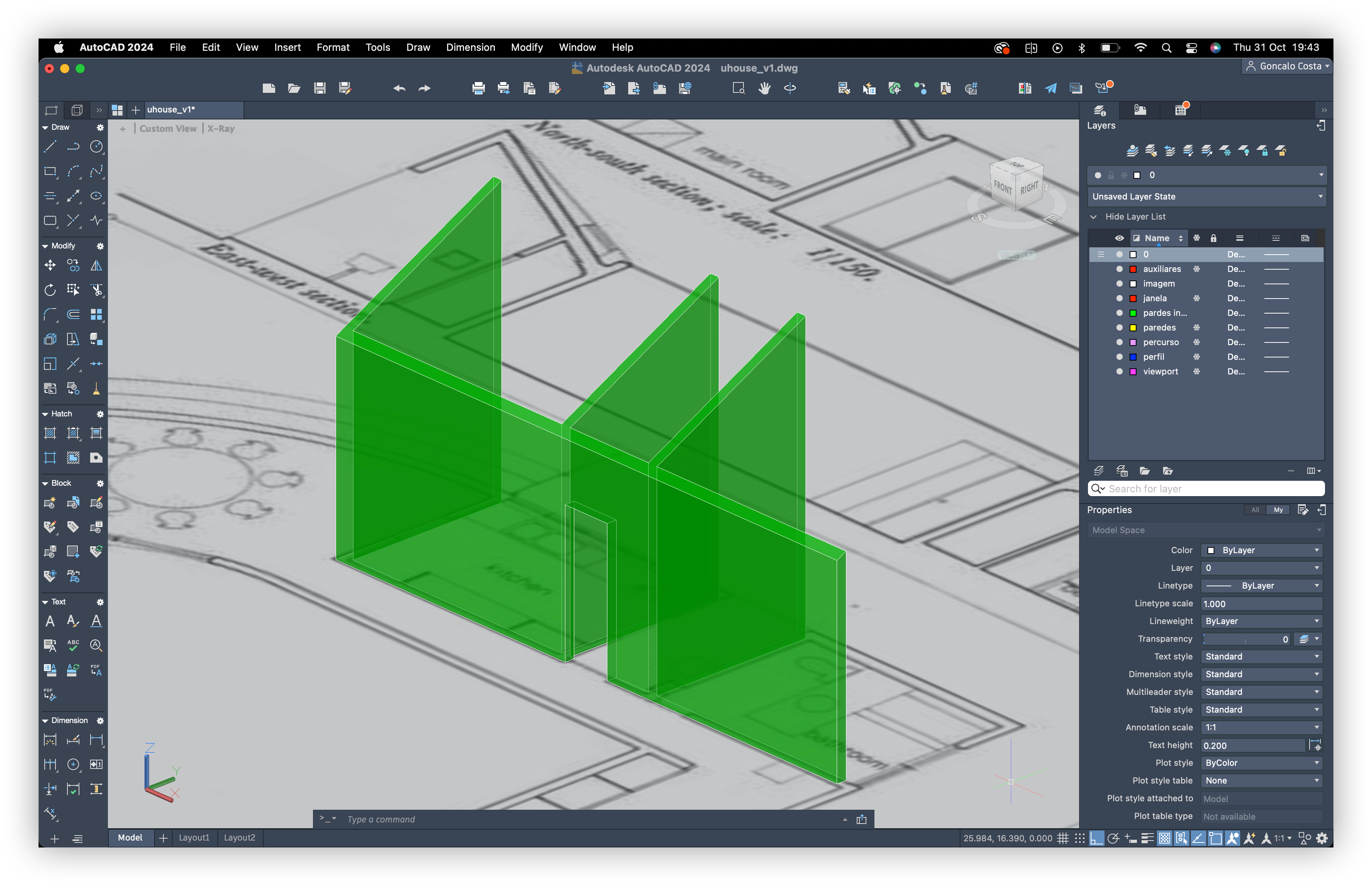
Task: Click the Open file folder icon
Action: 294,88
